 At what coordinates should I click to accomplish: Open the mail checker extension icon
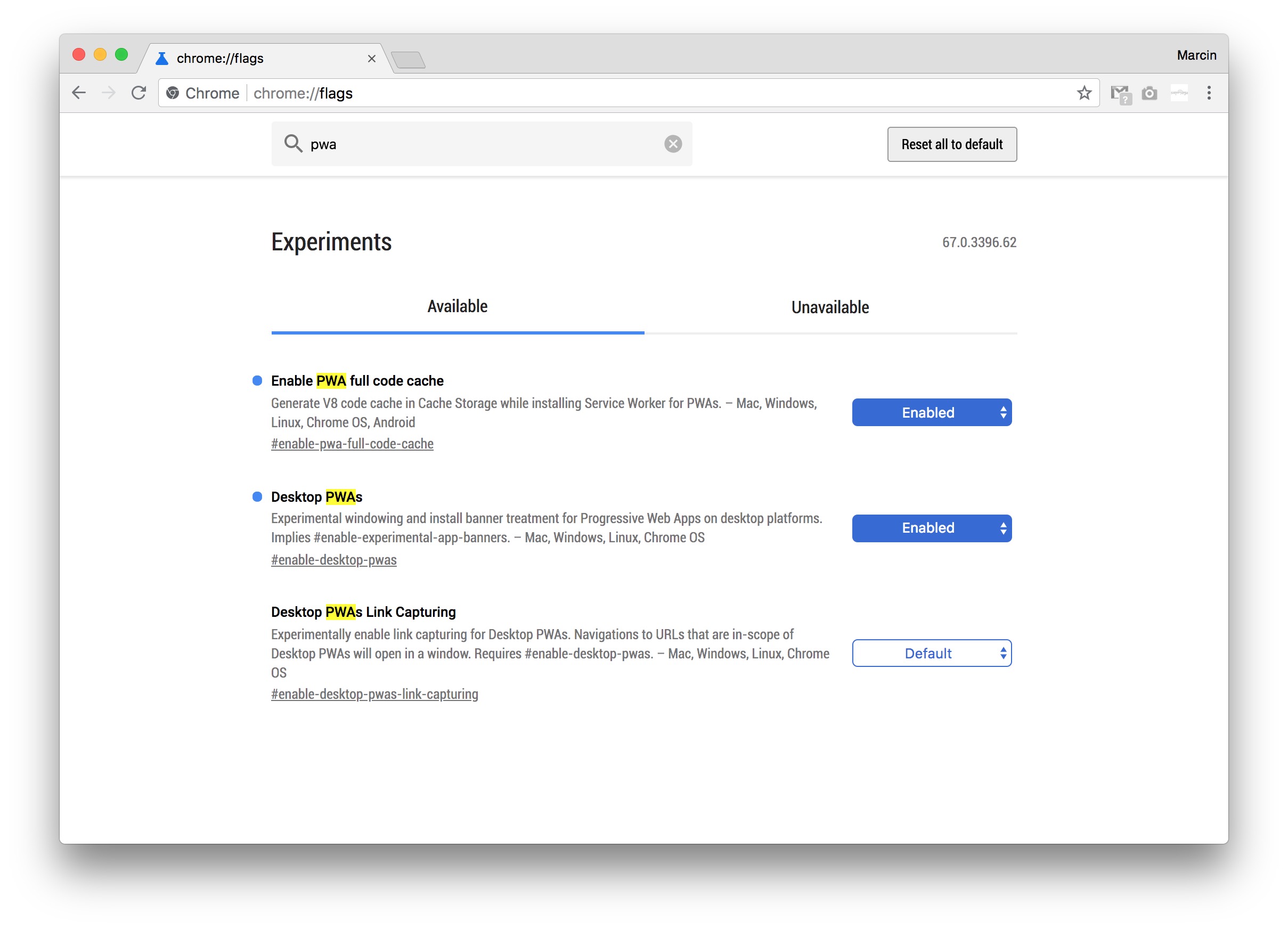tap(1121, 94)
